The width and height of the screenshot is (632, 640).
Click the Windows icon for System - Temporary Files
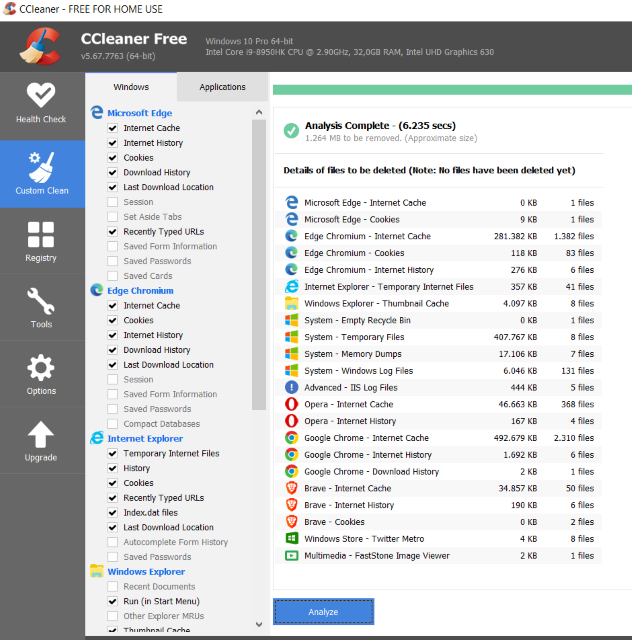click(292, 337)
